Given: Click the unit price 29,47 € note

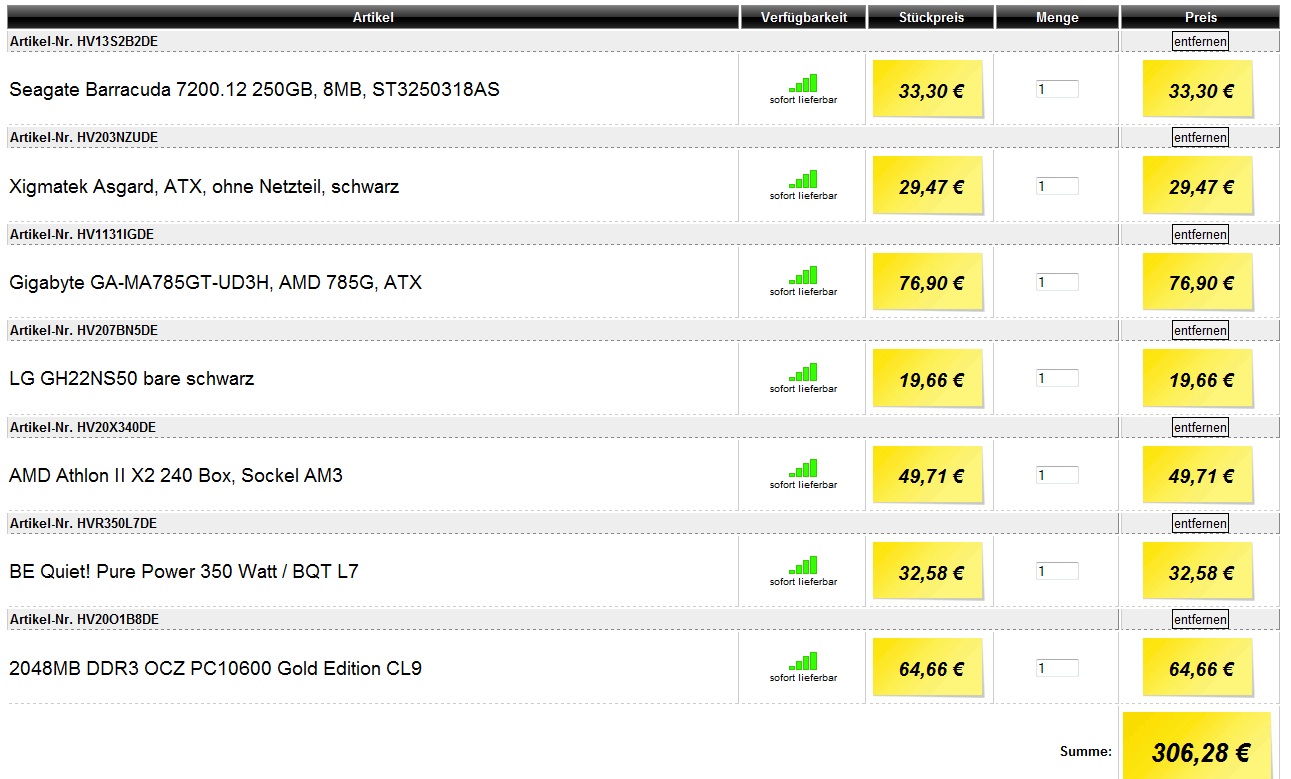Looking at the screenshot, I should point(929,186).
